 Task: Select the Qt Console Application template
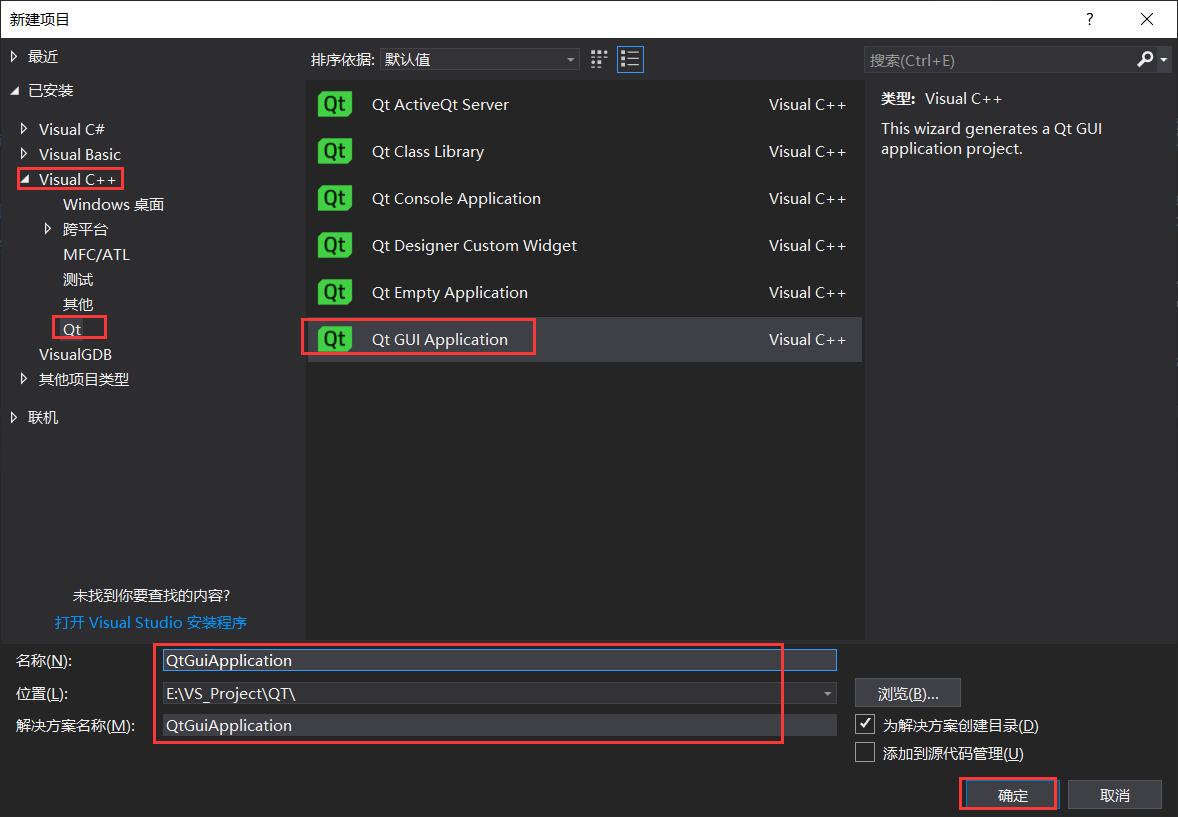456,198
